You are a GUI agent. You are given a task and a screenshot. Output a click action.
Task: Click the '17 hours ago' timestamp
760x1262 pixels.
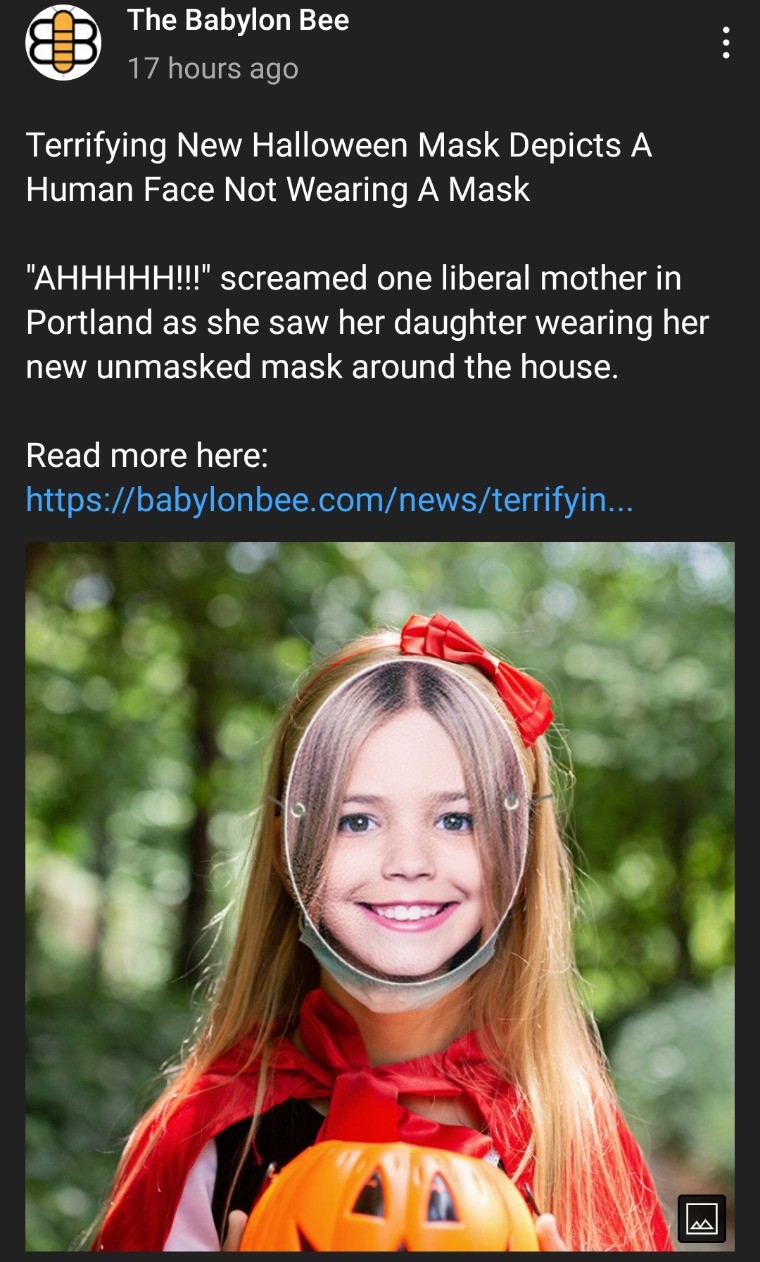click(x=213, y=69)
